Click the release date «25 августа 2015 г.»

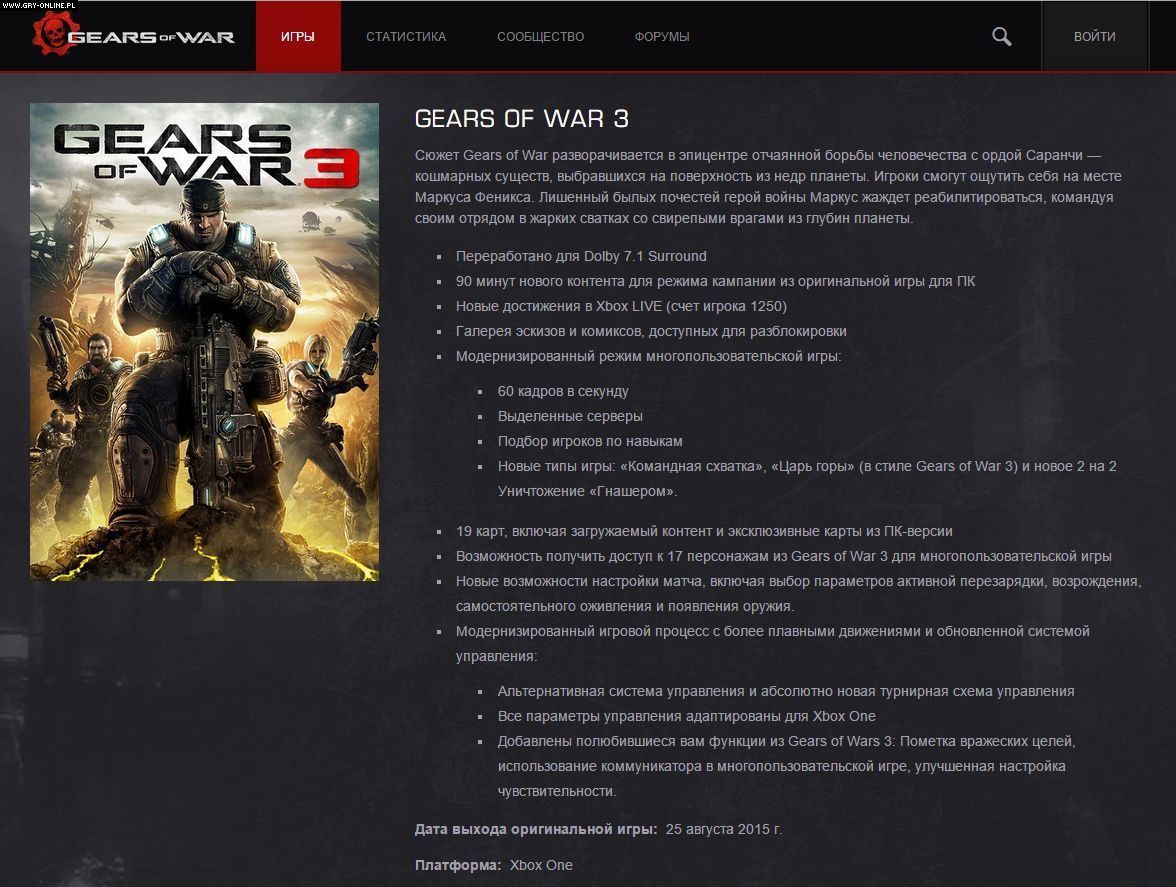[x=724, y=829]
